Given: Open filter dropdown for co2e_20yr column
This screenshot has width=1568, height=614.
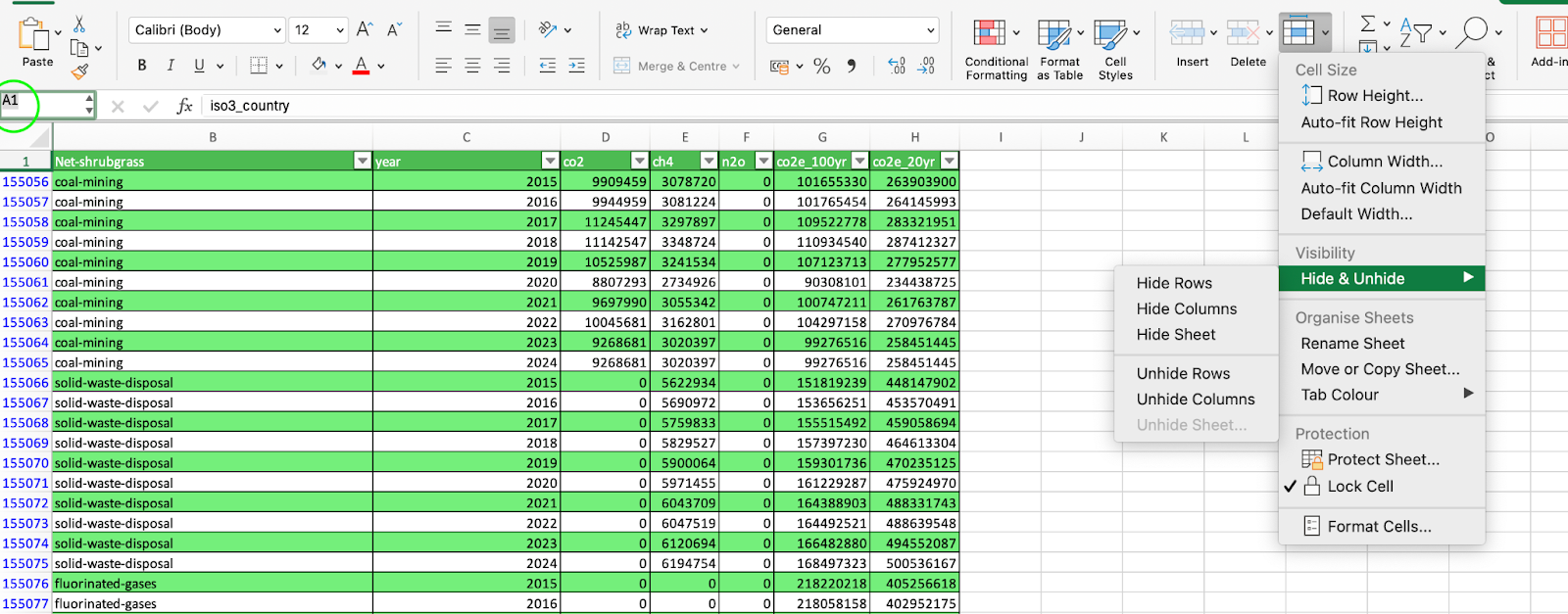Looking at the screenshot, I should point(949,161).
